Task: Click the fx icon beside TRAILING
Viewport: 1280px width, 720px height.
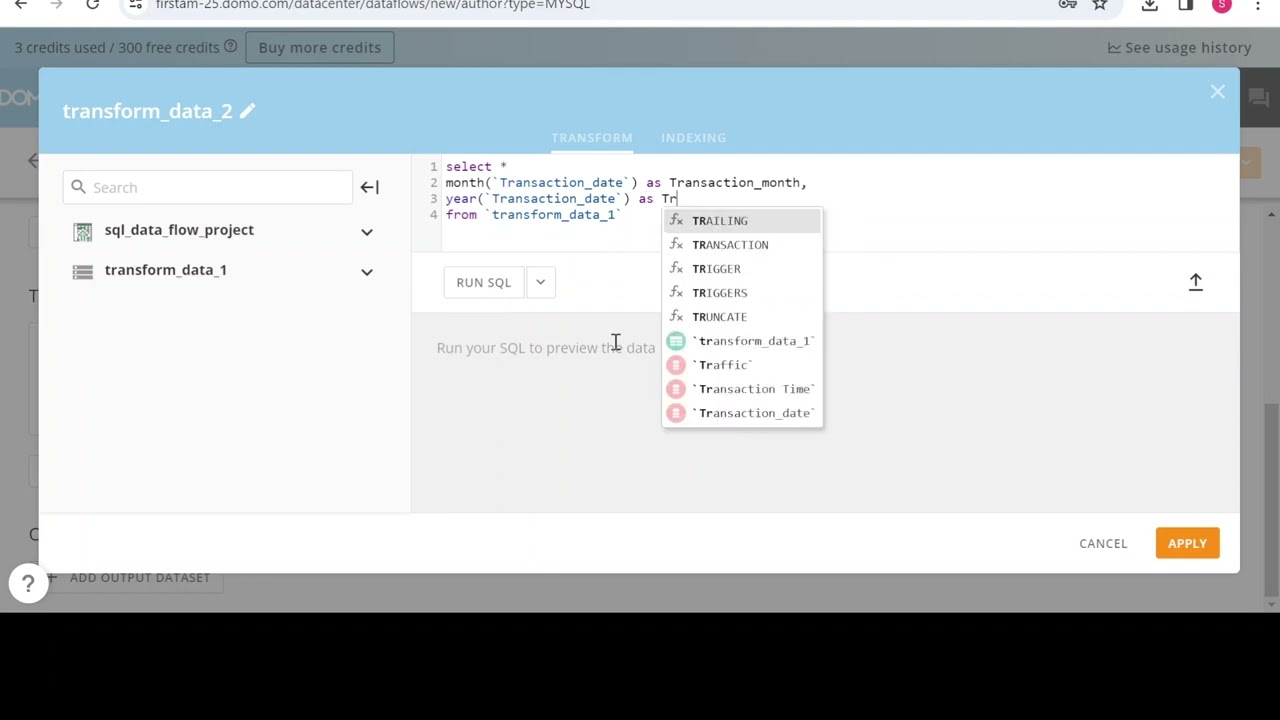Action: (x=676, y=220)
